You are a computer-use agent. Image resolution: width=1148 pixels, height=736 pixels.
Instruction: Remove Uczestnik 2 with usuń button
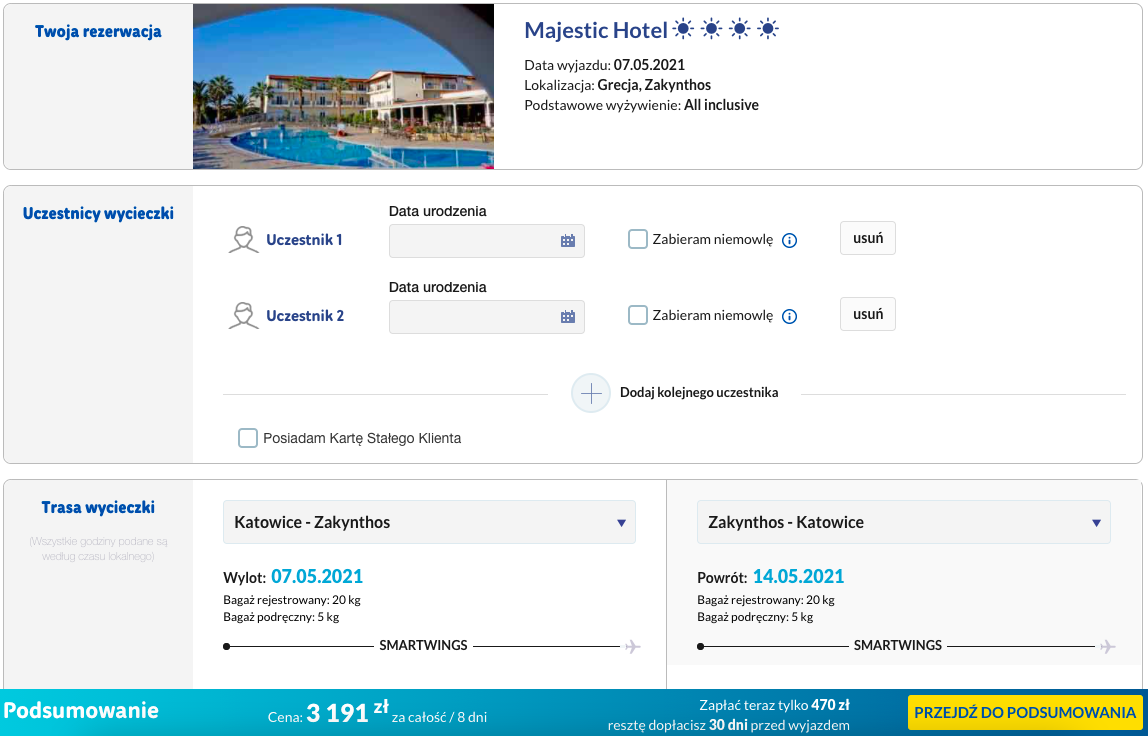coord(868,314)
